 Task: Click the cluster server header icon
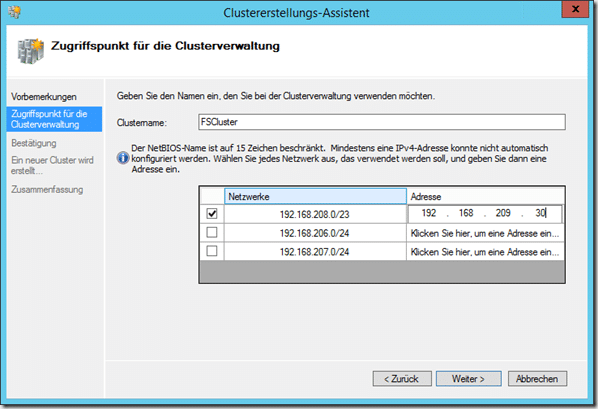click(31, 51)
